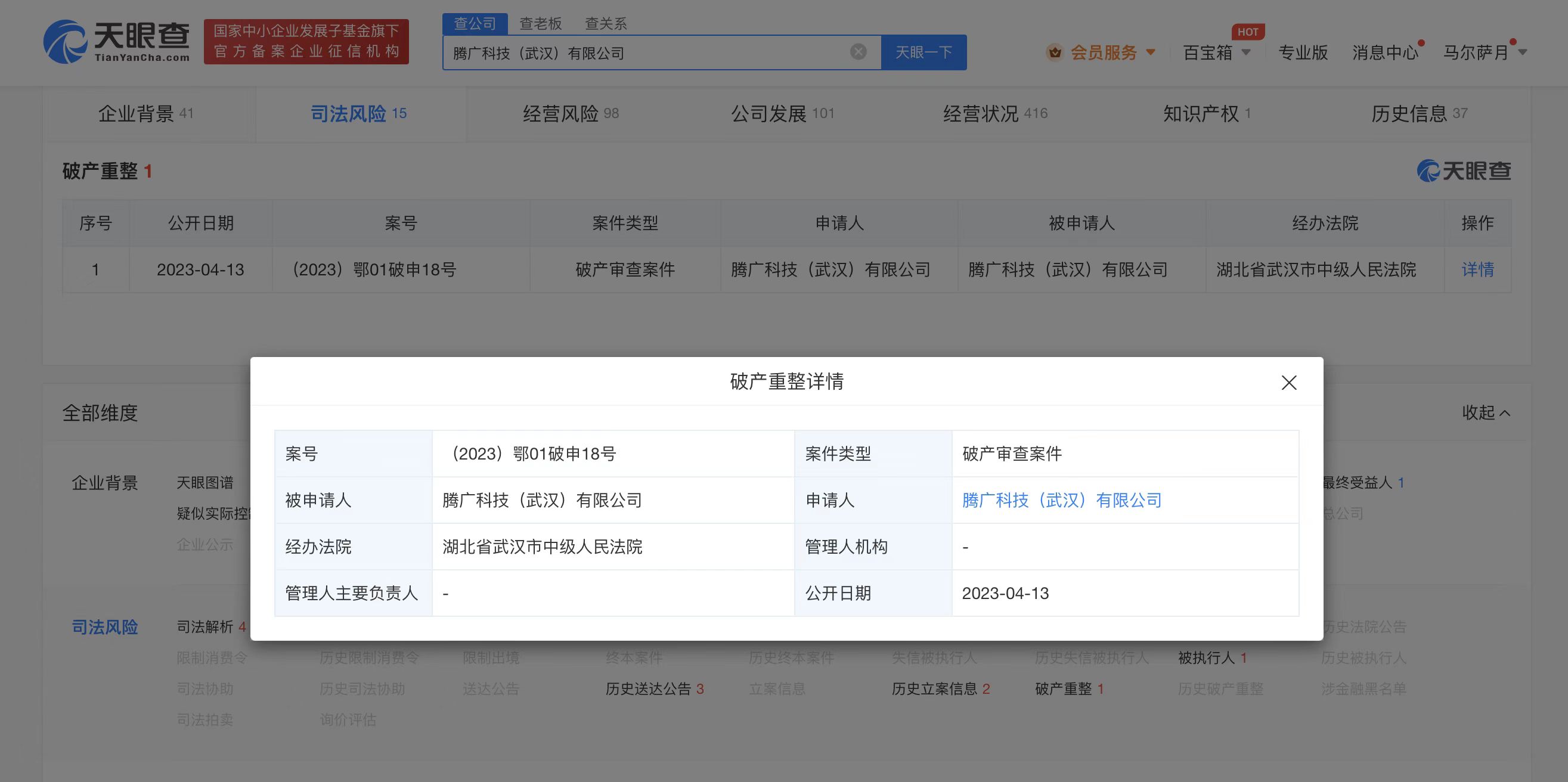Open the 公司发展 tab

(782, 113)
